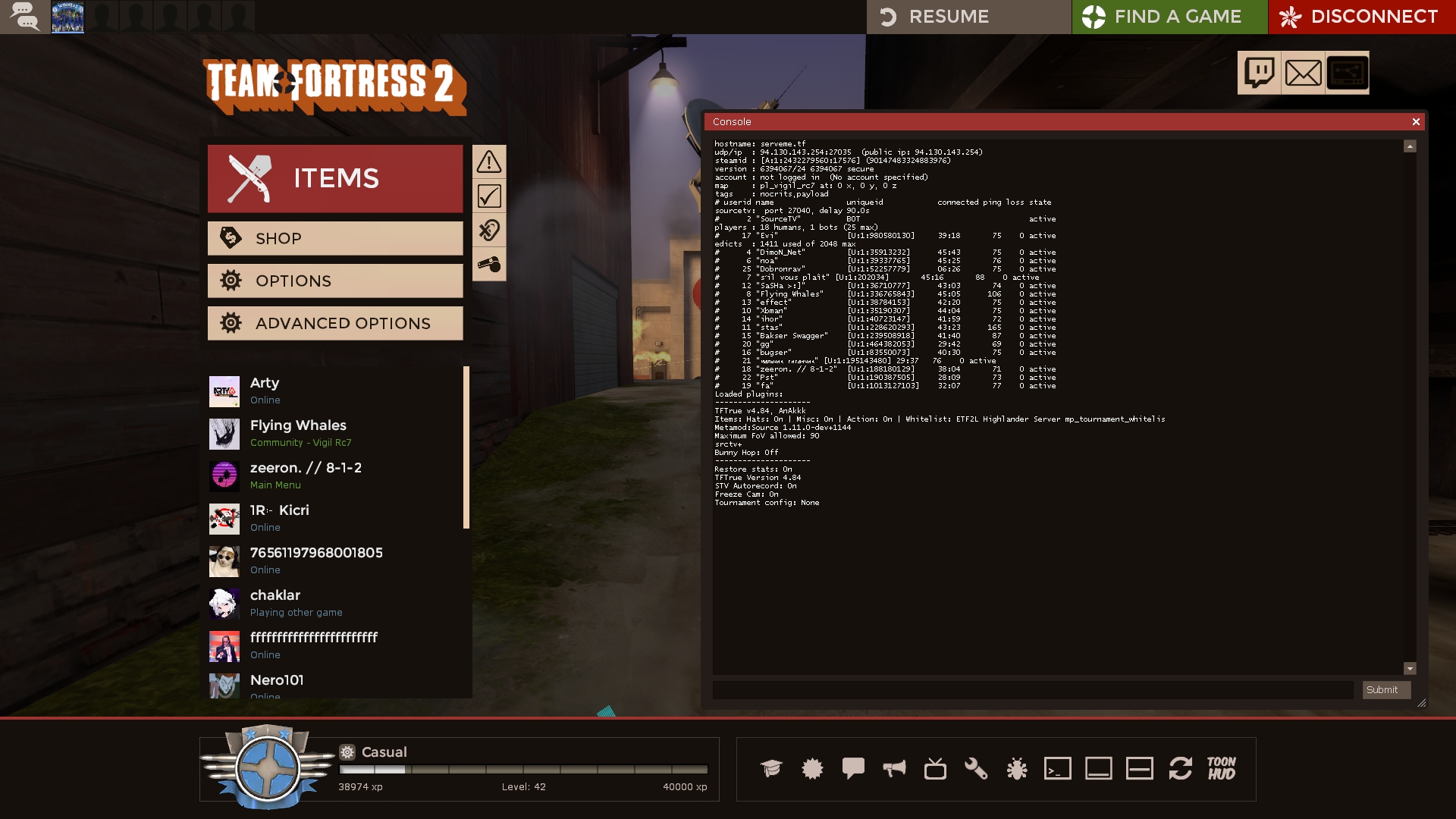
Task: Click the player avatar thumbnail in top bar
Action: click(67, 17)
